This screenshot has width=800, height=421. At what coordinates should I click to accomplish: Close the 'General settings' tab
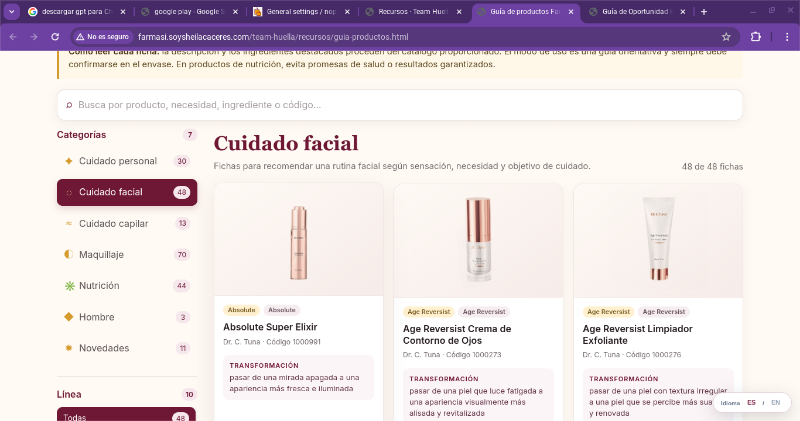point(347,12)
